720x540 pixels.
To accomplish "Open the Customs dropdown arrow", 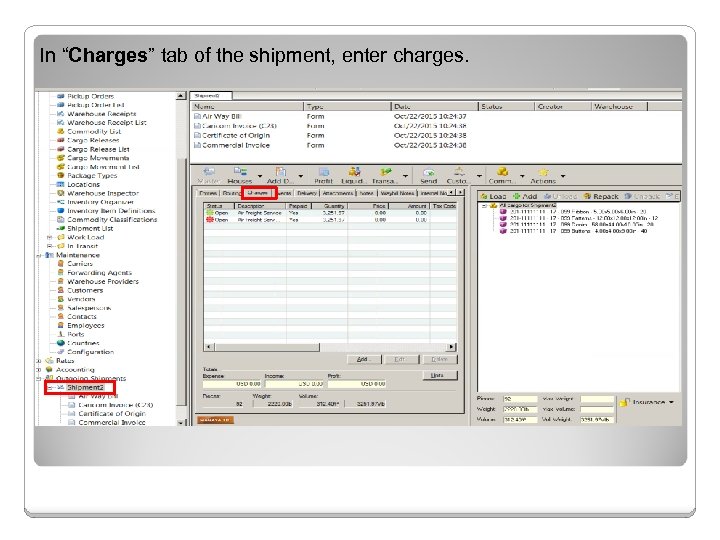I will (x=479, y=176).
